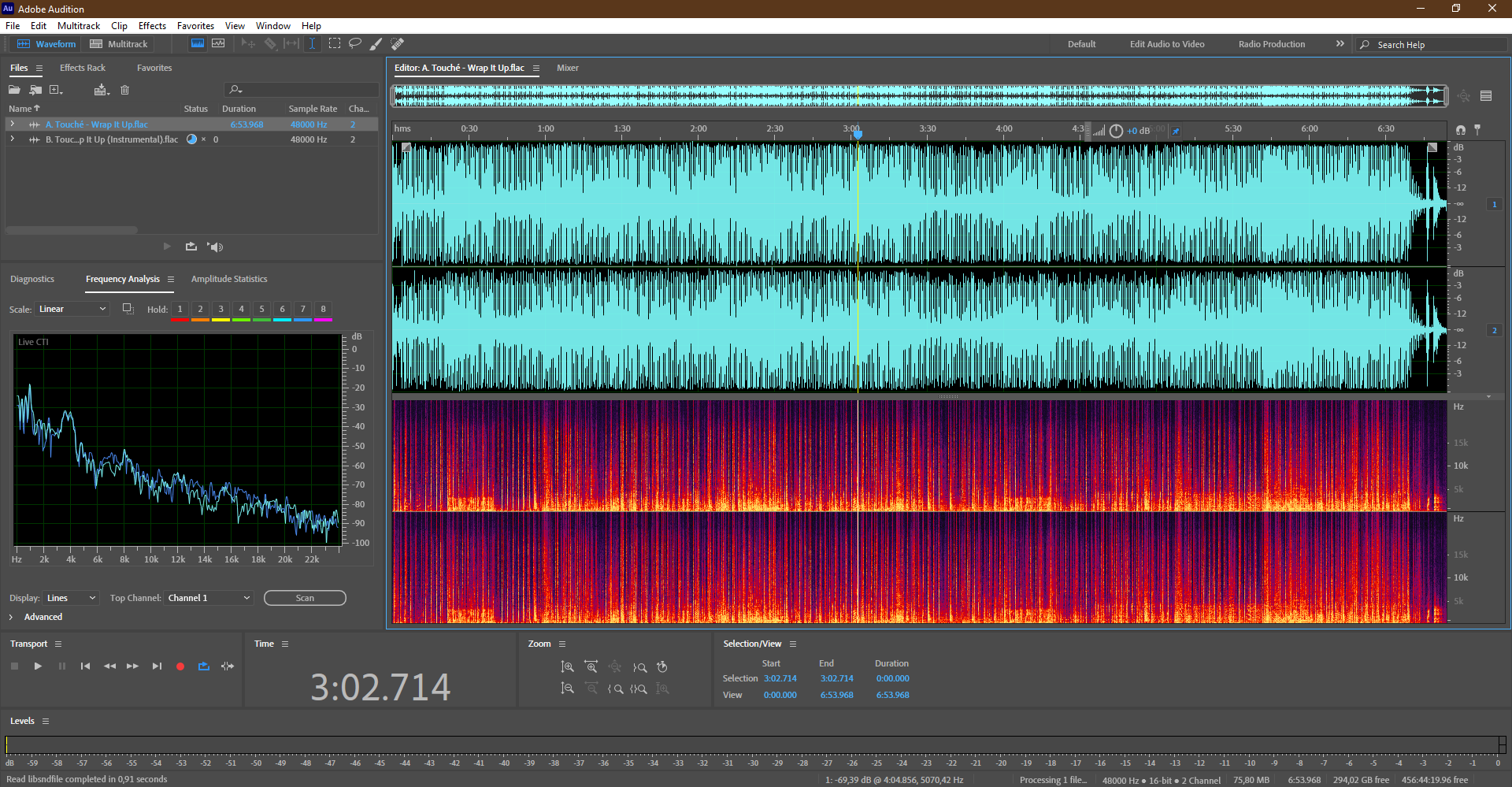Open the Favorites menu in menu bar
Viewport: 1512px width, 787px height.
[x=195, y=26]
